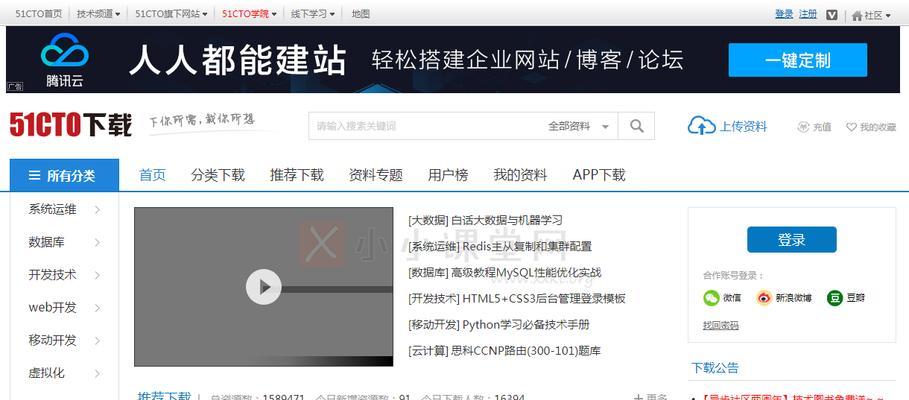Open Redis主从复制和集群配置 link

(527, 246)
